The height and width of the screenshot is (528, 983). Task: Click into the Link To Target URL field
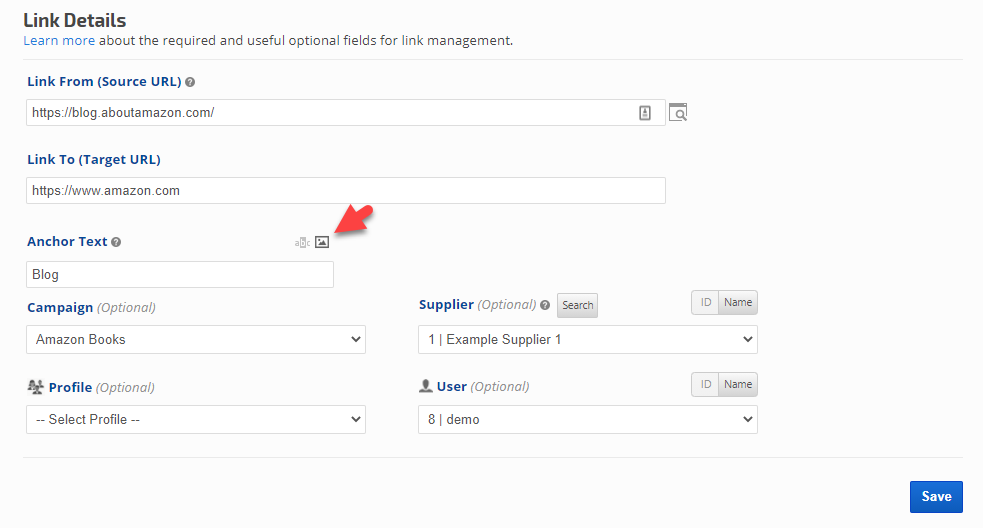click(x=345, y=190)
